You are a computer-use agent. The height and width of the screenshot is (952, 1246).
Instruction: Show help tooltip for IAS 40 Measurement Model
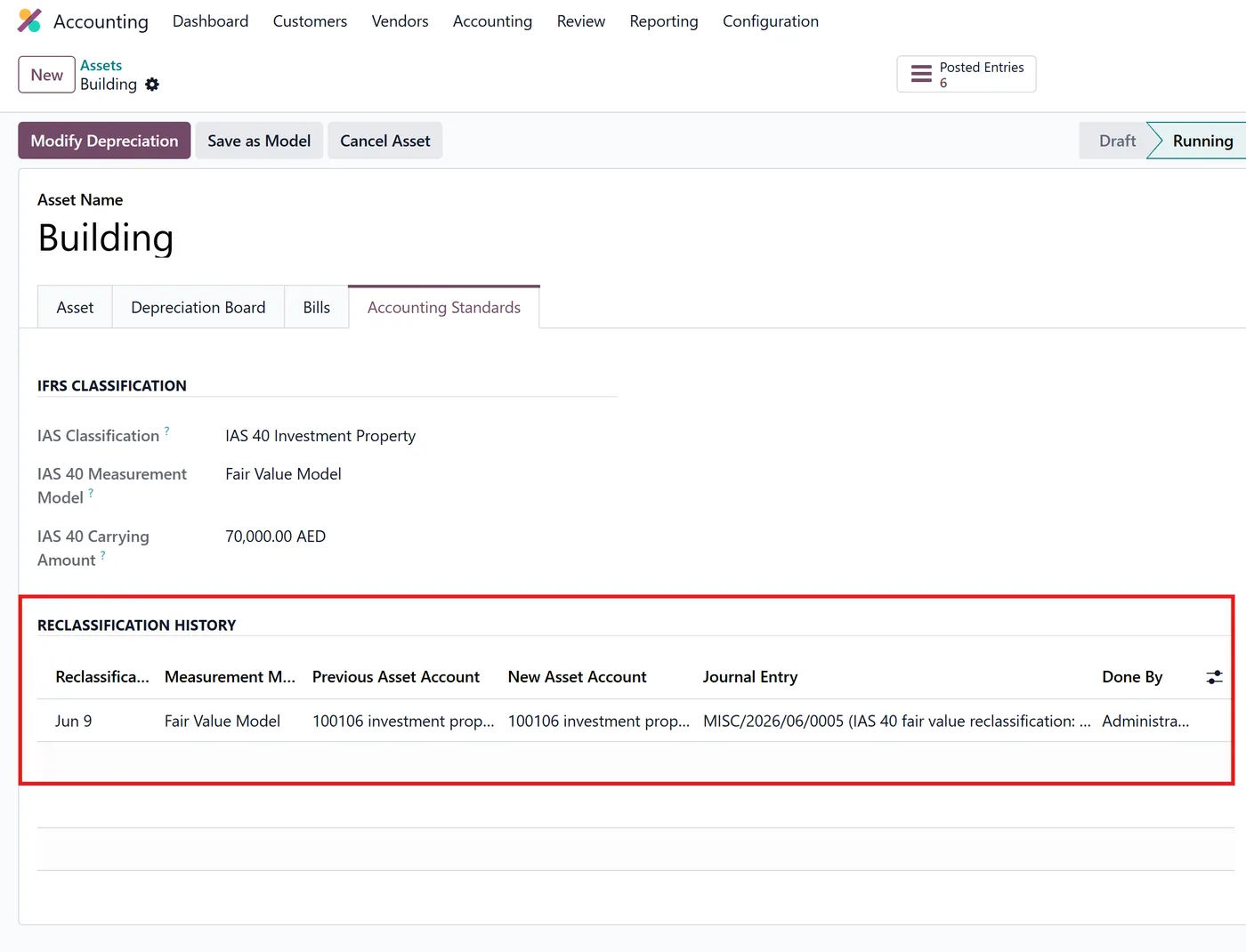click(91, 493)
